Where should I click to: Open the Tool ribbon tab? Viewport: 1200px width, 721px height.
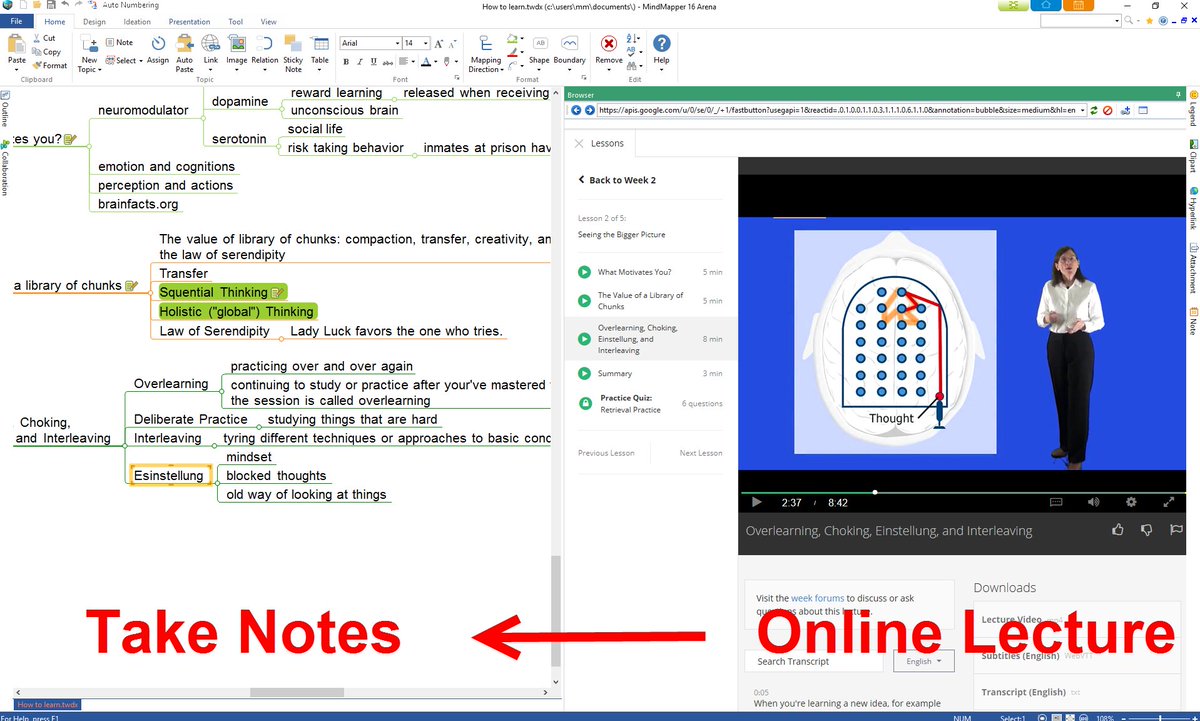[x=236, y=21]
